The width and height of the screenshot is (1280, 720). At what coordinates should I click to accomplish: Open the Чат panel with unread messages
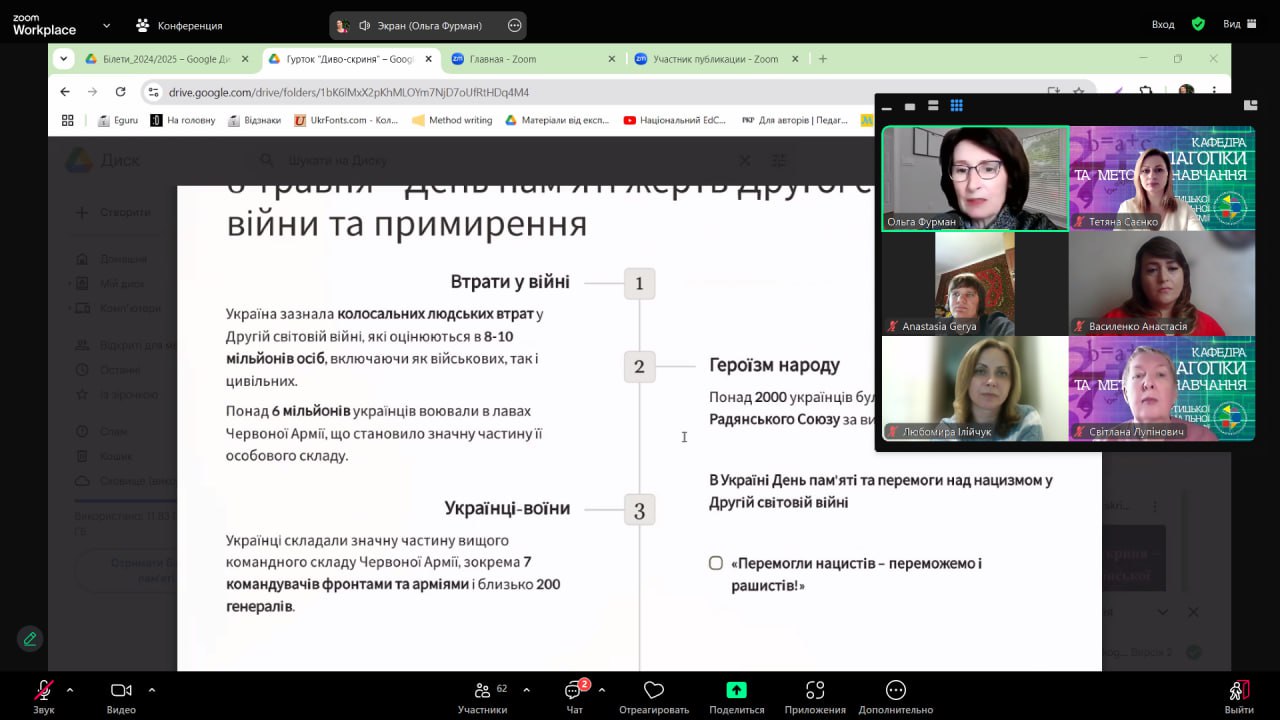574,691
